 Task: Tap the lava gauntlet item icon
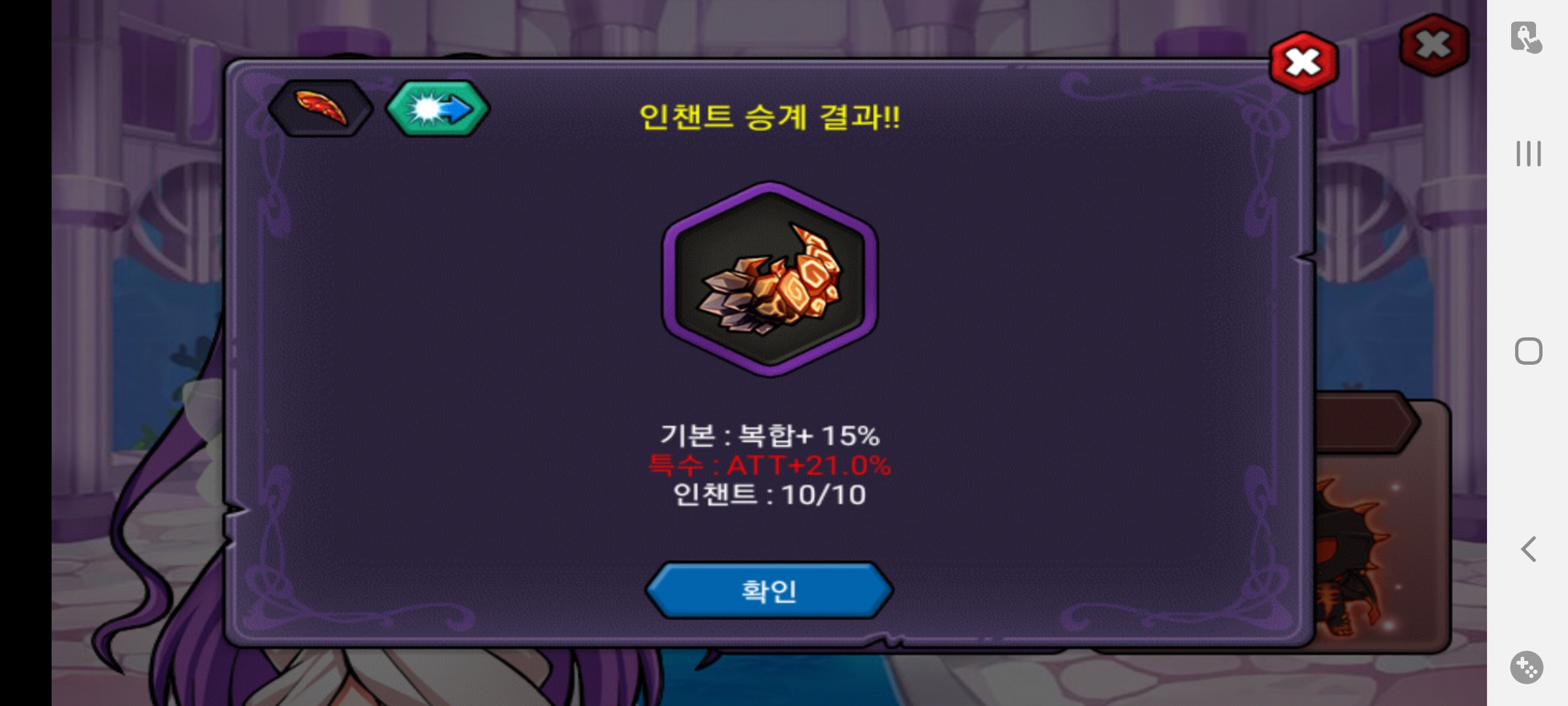[x=770, y=279]
